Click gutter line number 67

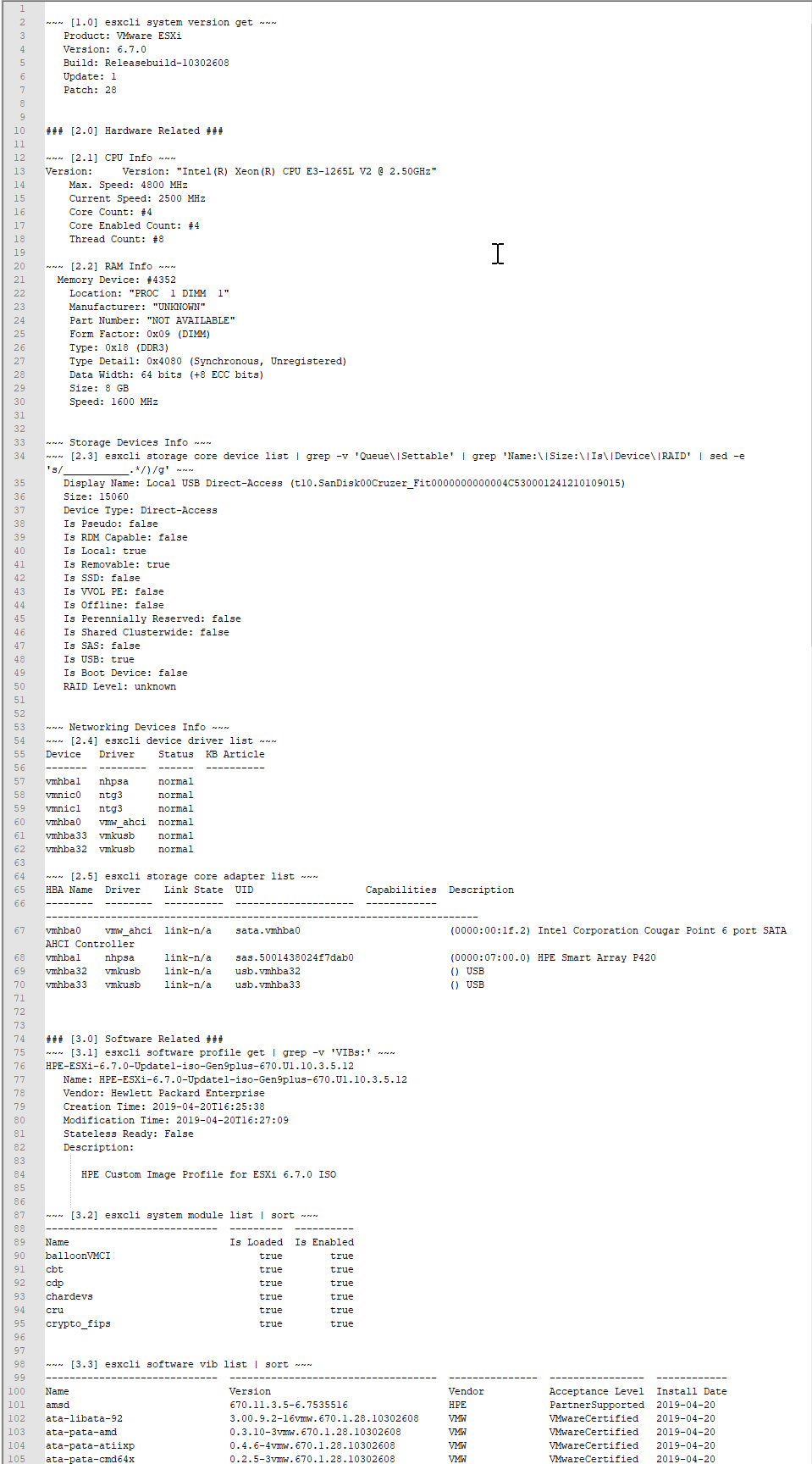pyautogui.click(x=19, y=930)
